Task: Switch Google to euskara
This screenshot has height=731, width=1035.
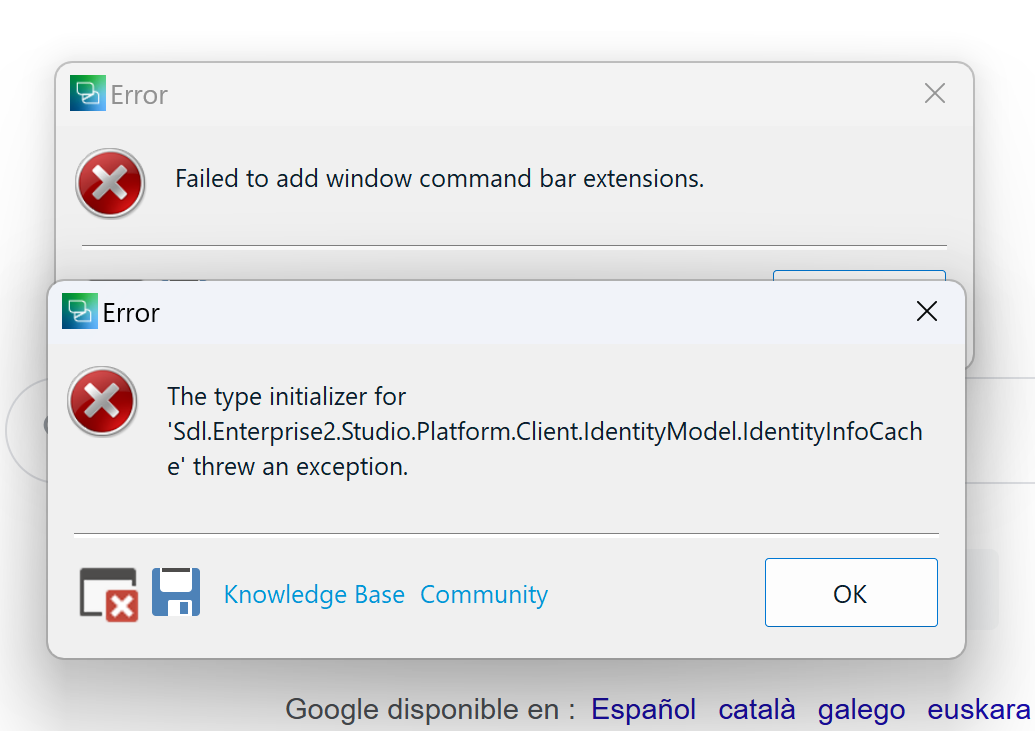Action: click(979, 709)
